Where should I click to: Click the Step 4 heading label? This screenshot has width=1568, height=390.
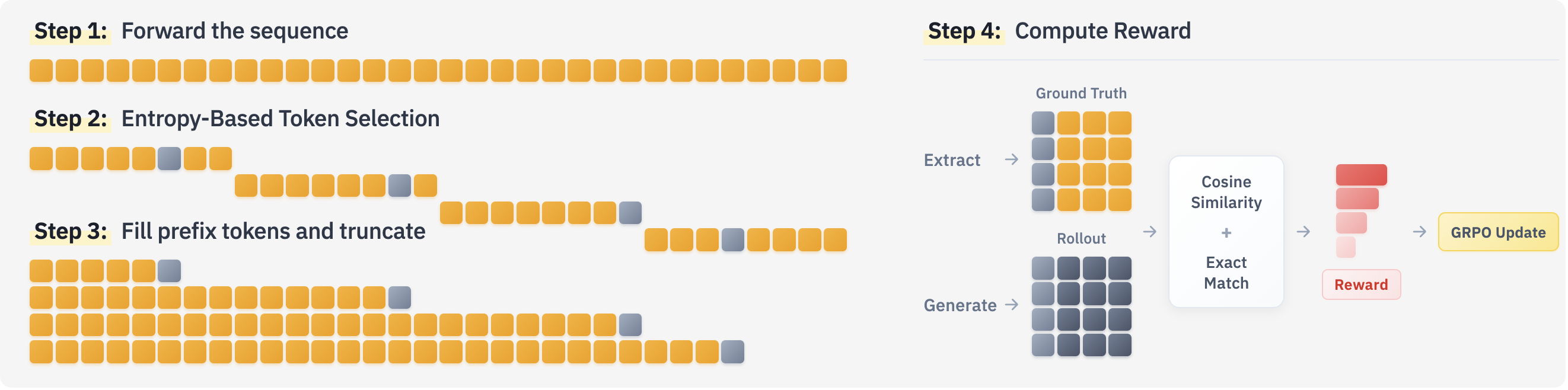pos(964,31)
